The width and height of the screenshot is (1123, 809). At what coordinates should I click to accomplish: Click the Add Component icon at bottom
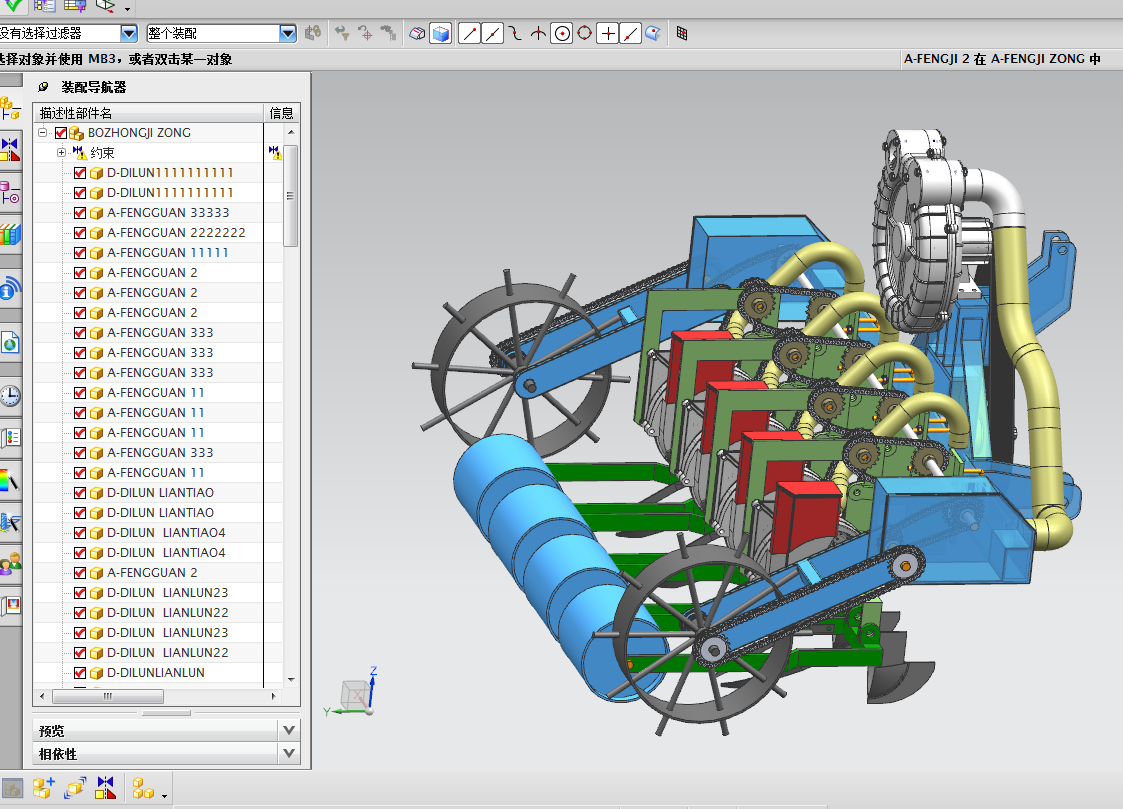(x=42, y=788)
